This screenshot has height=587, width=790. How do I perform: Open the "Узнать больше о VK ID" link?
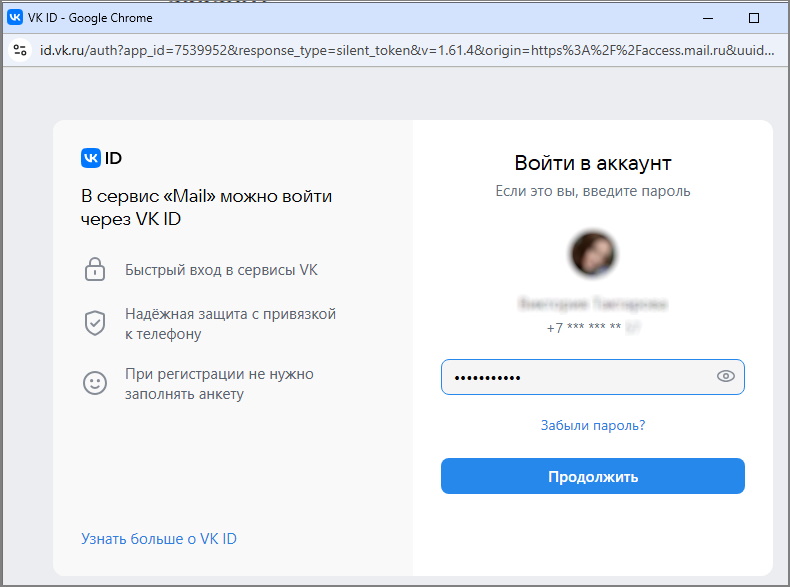coord(159,539)
